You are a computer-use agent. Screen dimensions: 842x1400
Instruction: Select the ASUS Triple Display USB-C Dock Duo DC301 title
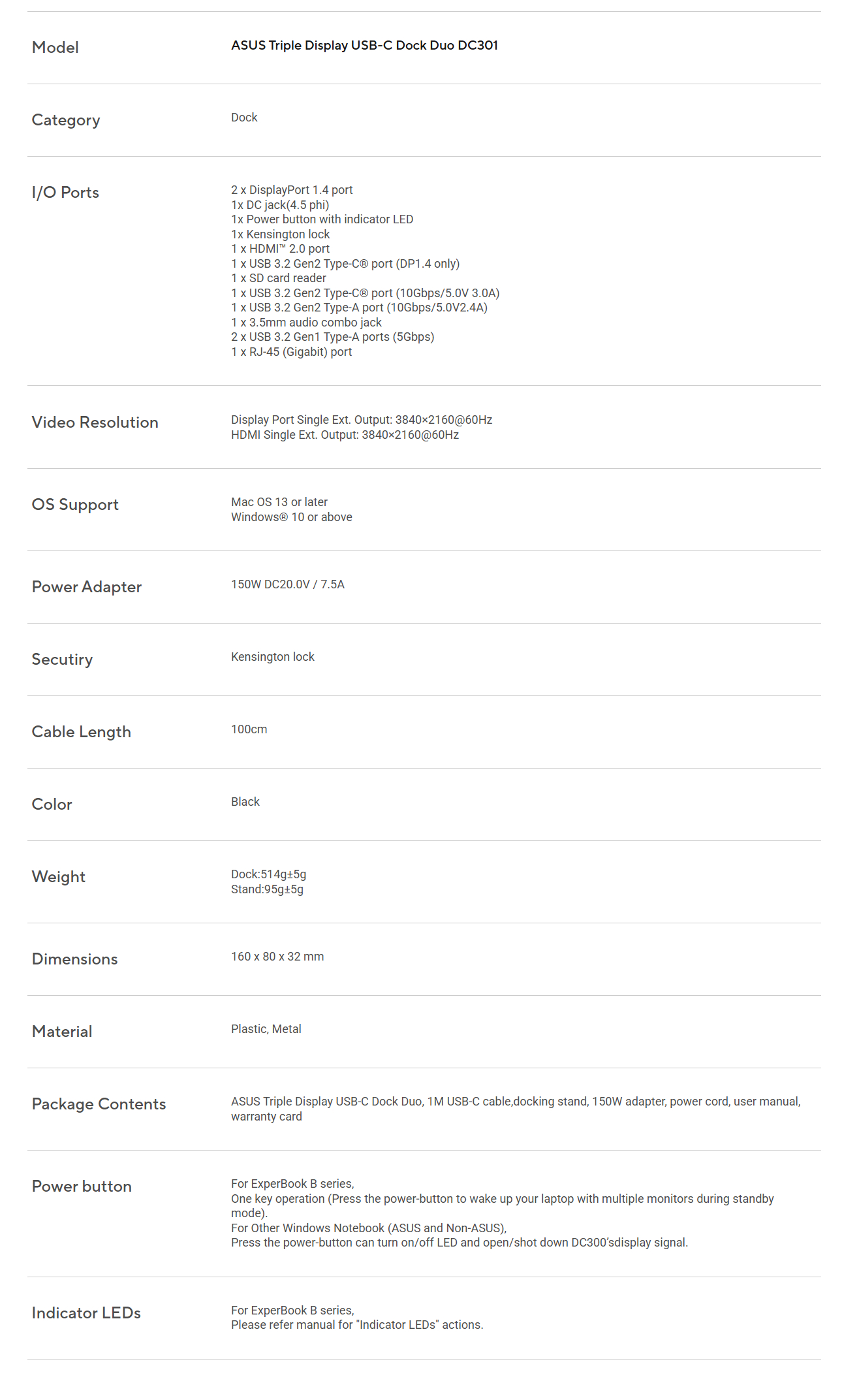click(x=364, y=45)
